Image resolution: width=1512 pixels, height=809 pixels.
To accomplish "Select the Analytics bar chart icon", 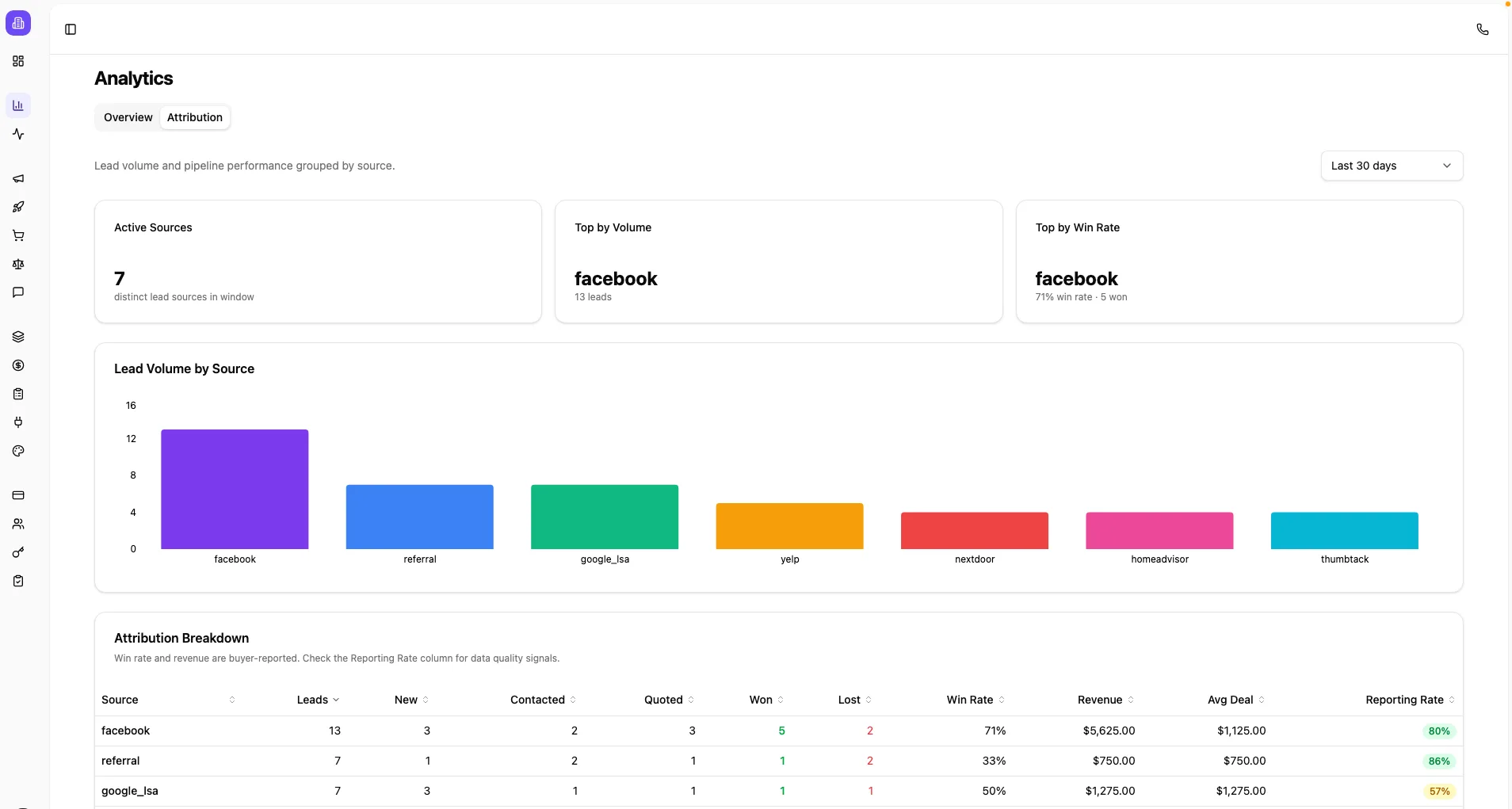I will [x=17, y=105].
